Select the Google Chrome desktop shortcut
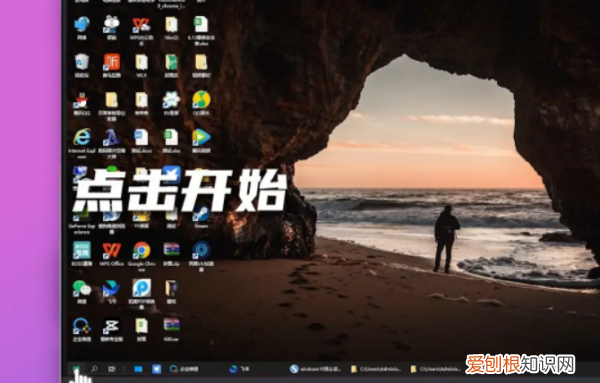 click(141, 256)
